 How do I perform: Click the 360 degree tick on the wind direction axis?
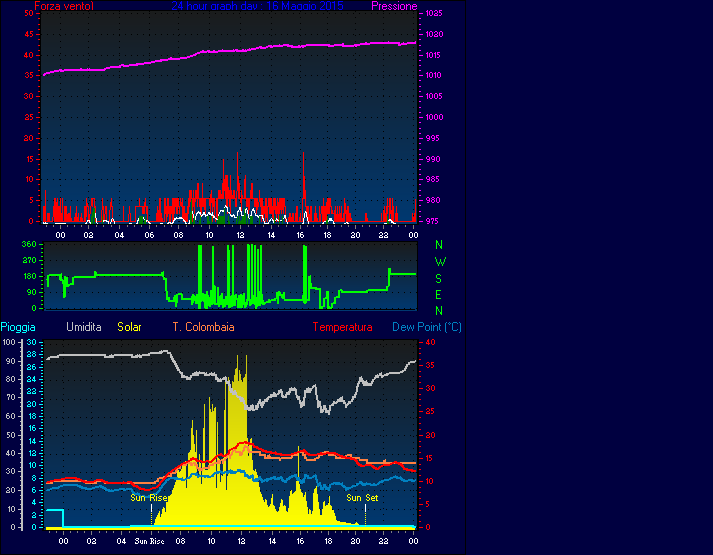click(x=29, y=245)
